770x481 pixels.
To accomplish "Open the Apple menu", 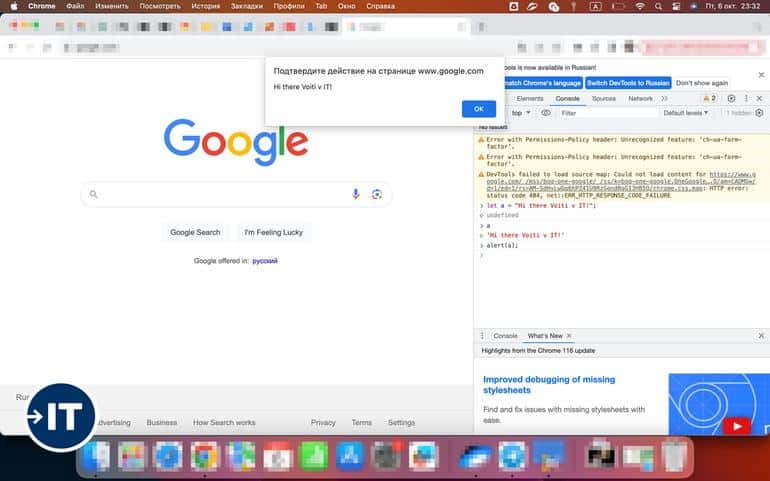I will [14, 6].
